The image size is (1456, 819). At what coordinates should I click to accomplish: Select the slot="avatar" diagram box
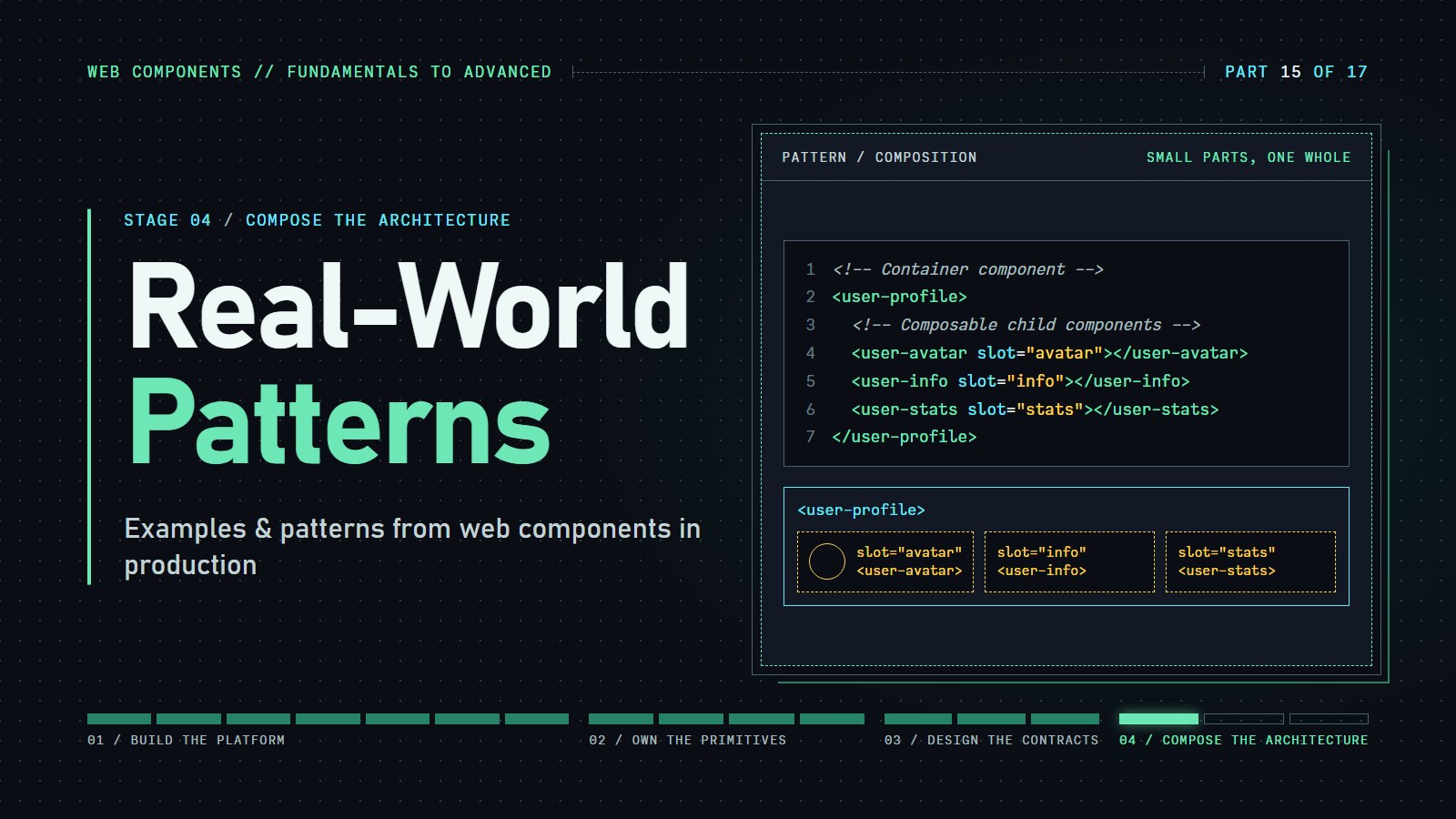pos(885,561)
